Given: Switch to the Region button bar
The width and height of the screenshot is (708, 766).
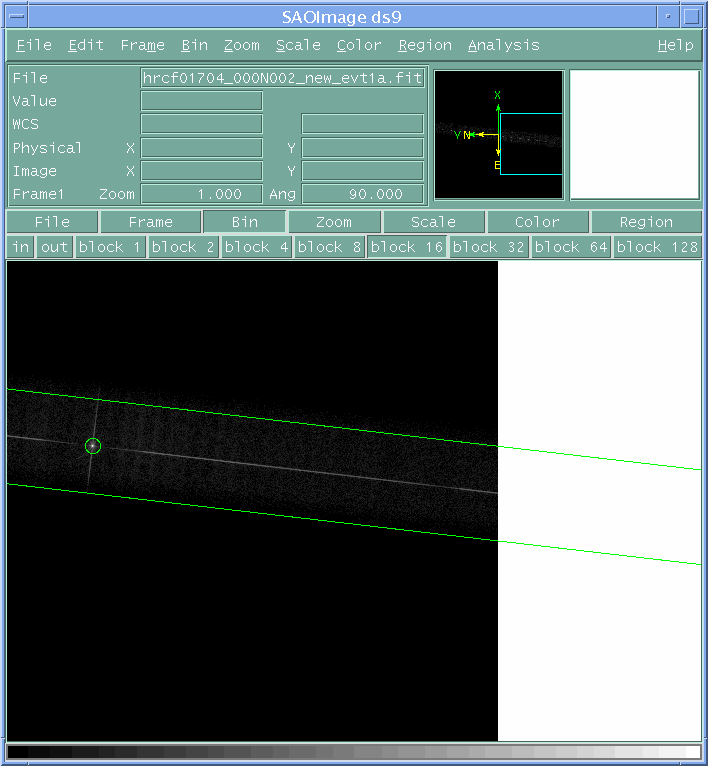Looking at the screenshot, I should click(x=645, y=222).
